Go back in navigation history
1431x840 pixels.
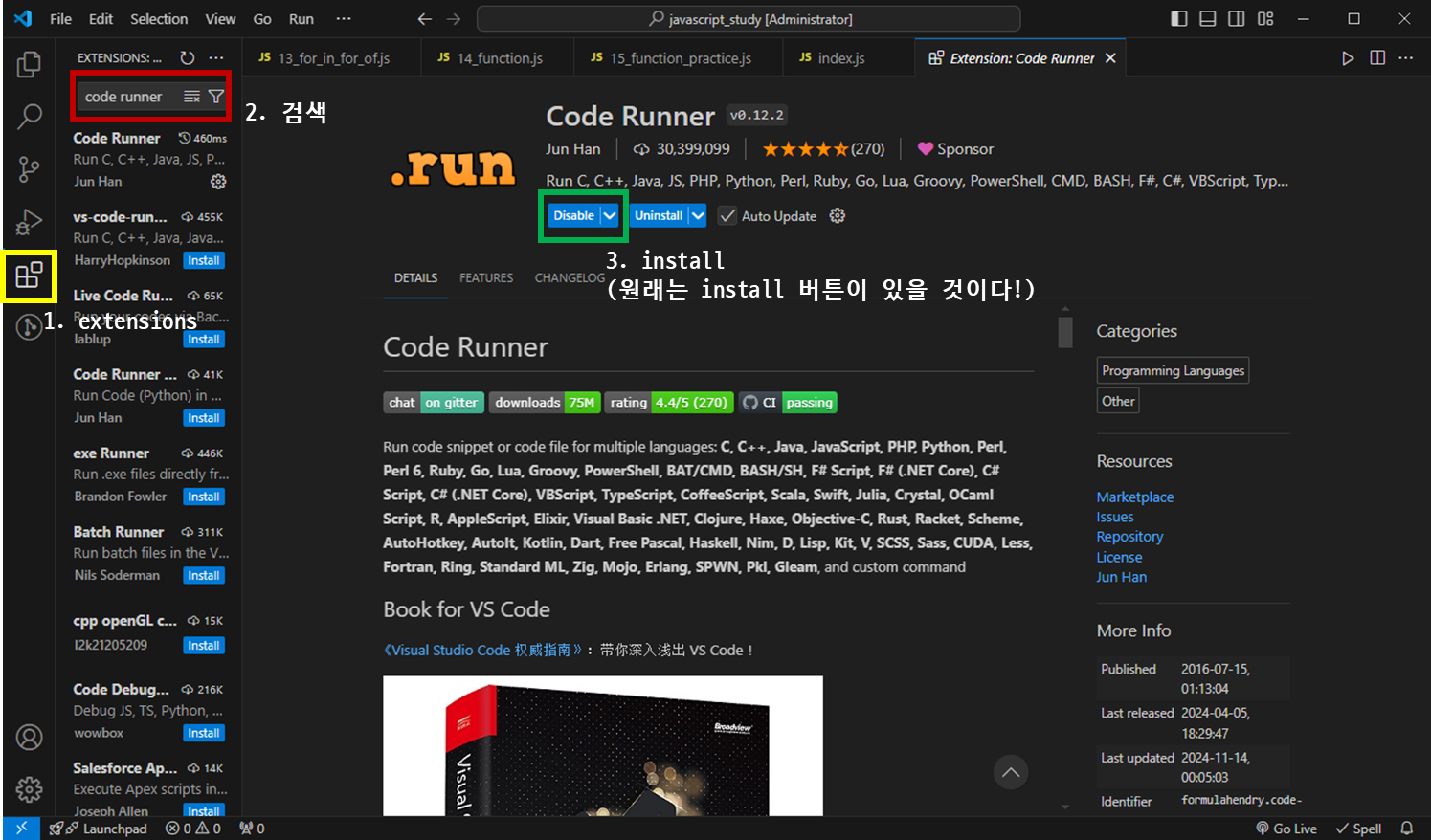[425, 19]
